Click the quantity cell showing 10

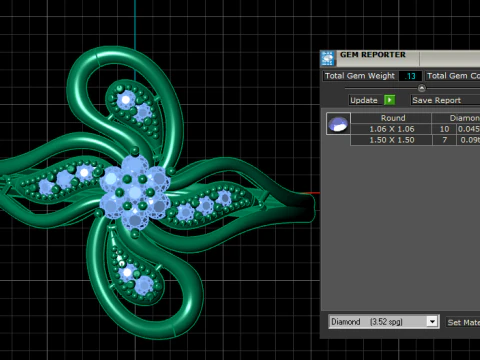(x=444, y=129)
